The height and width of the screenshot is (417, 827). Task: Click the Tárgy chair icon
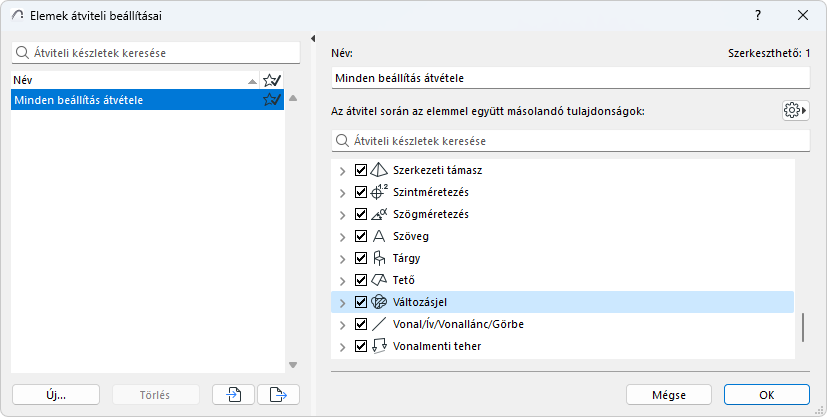[379, 258]
